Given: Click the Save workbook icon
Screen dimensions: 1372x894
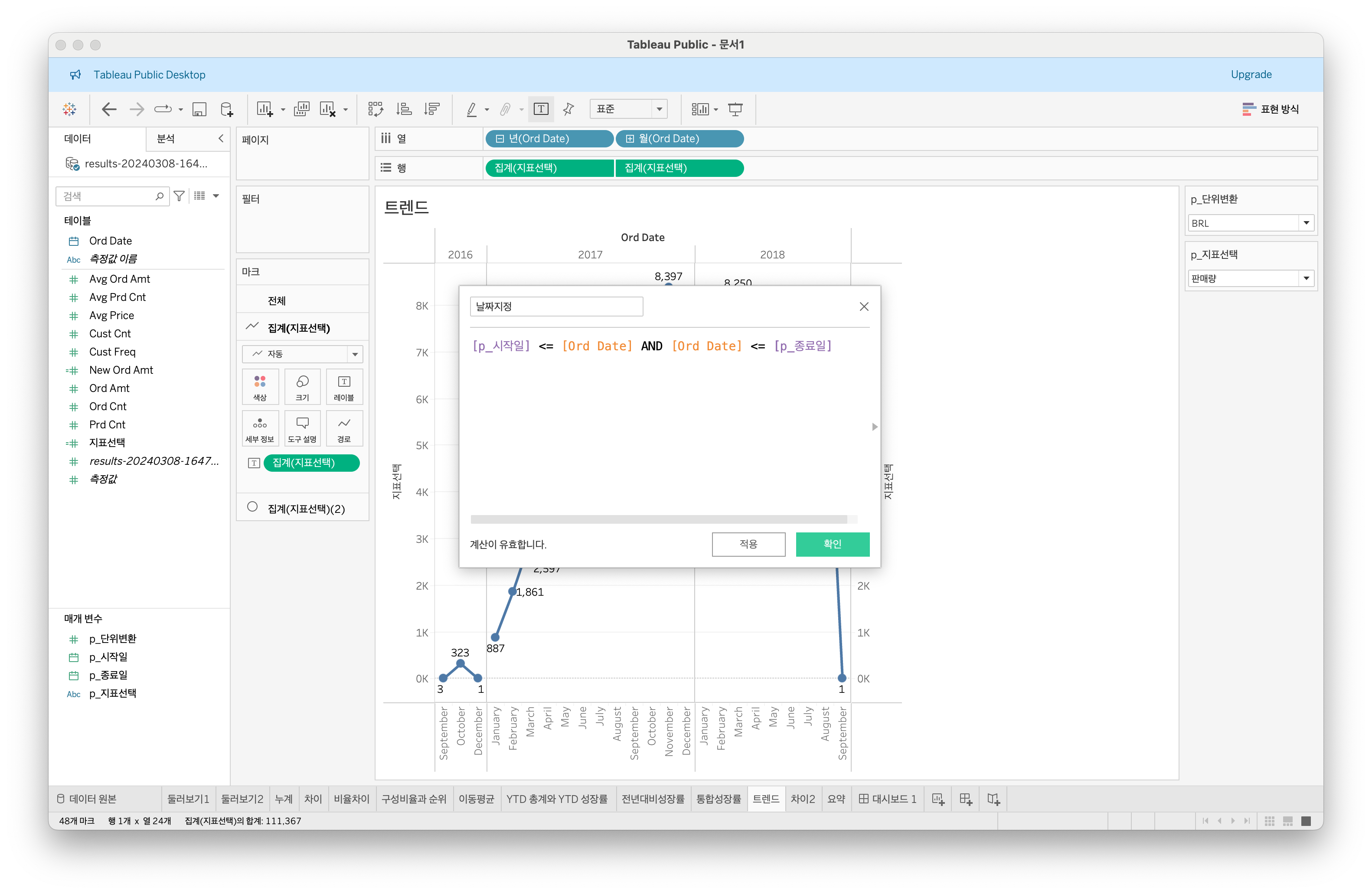Looking at the screenshot, I should click(199, 109).
